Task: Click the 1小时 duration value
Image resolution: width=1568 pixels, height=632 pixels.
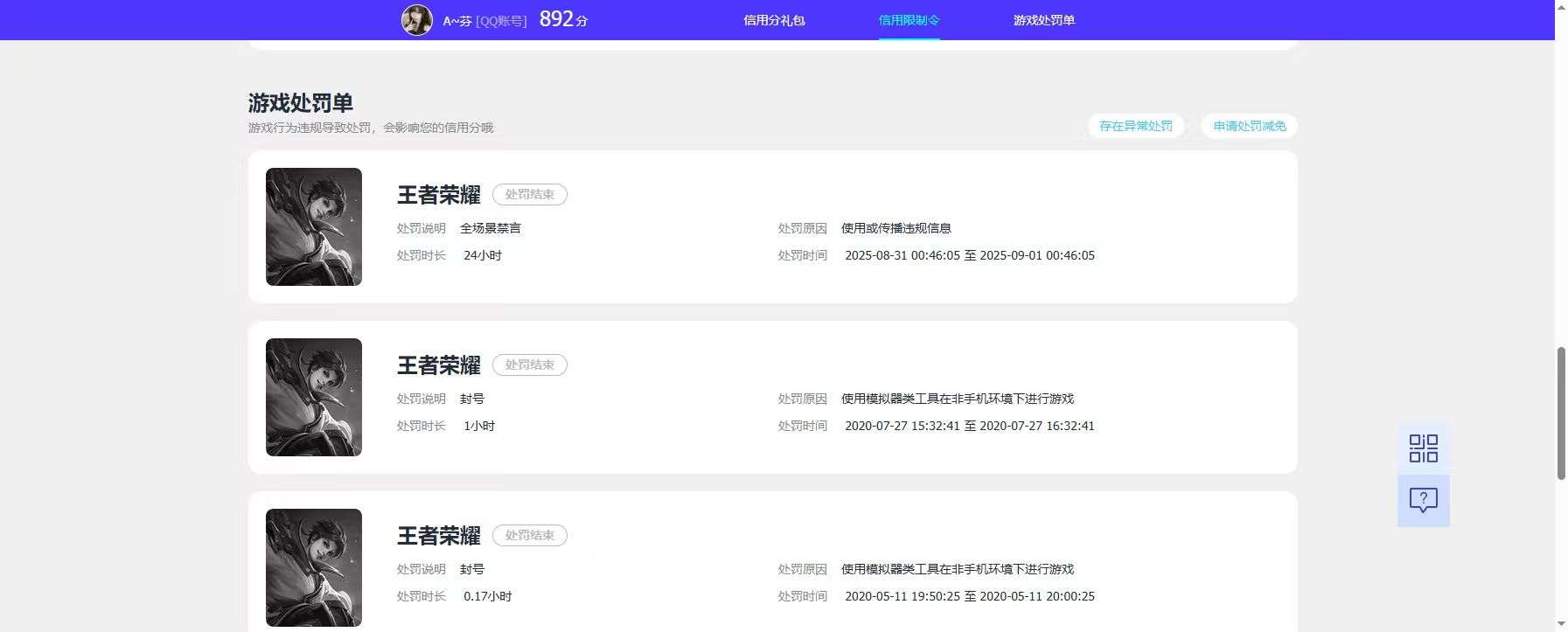Action: 479,426
